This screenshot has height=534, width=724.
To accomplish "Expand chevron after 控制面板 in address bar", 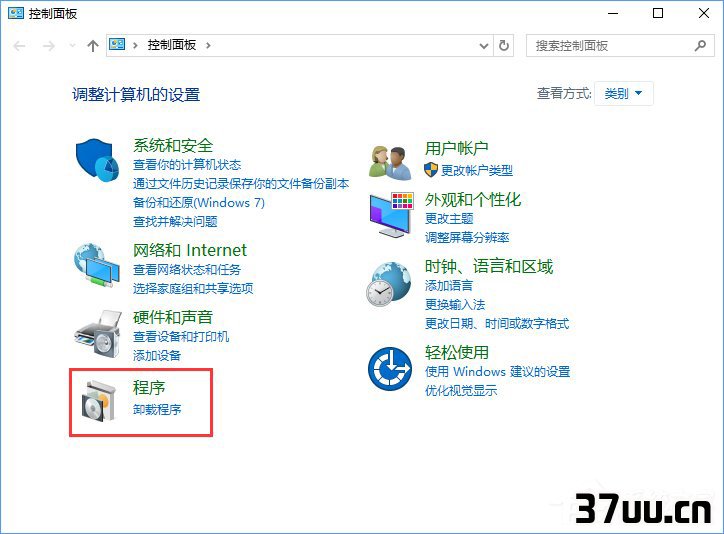I will click(x=208, y=45).
